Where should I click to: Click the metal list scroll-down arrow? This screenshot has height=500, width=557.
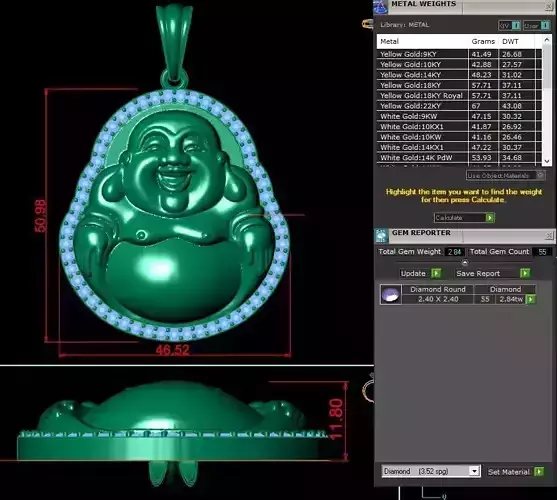[546, 161]
